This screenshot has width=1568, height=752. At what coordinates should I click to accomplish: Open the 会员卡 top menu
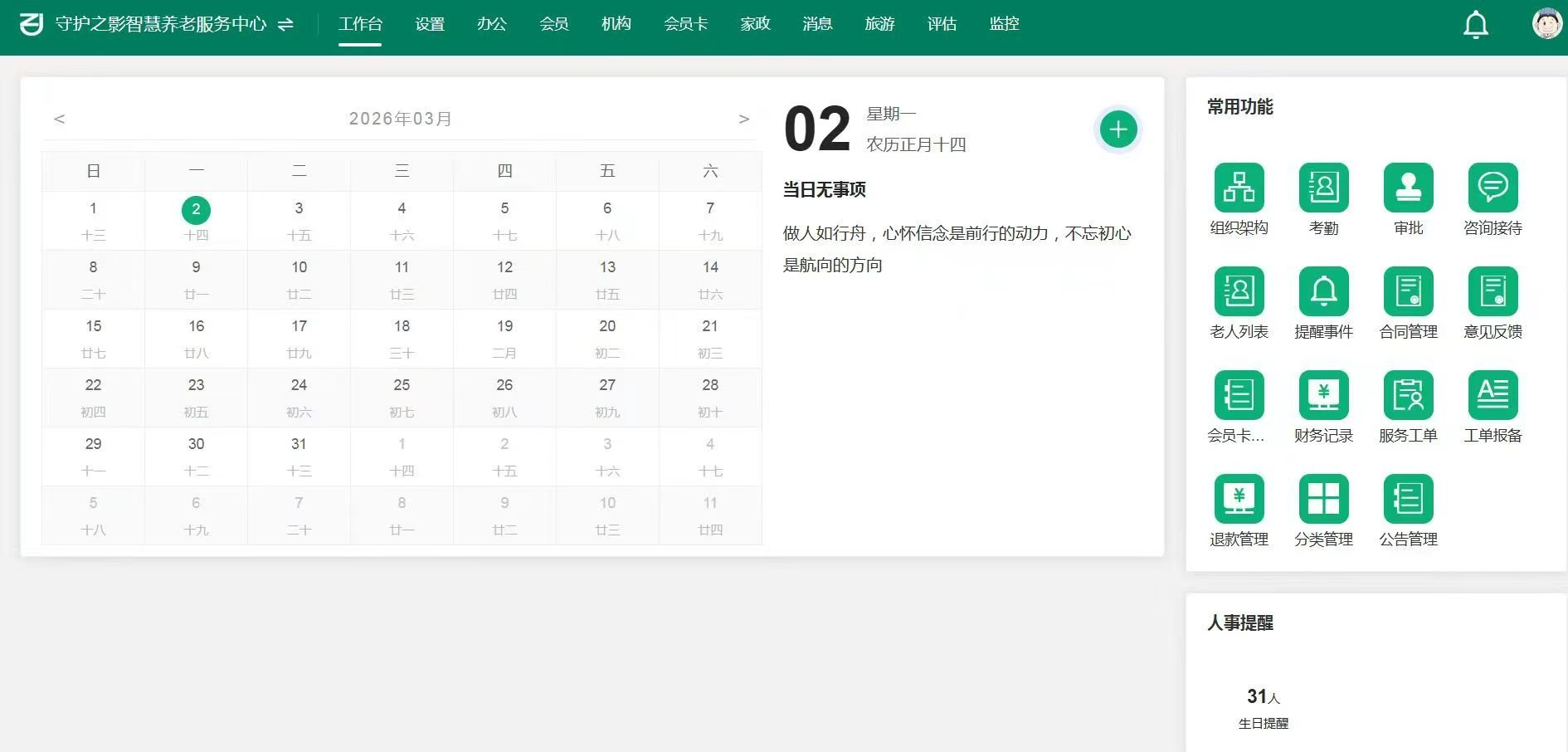(686, 24)
